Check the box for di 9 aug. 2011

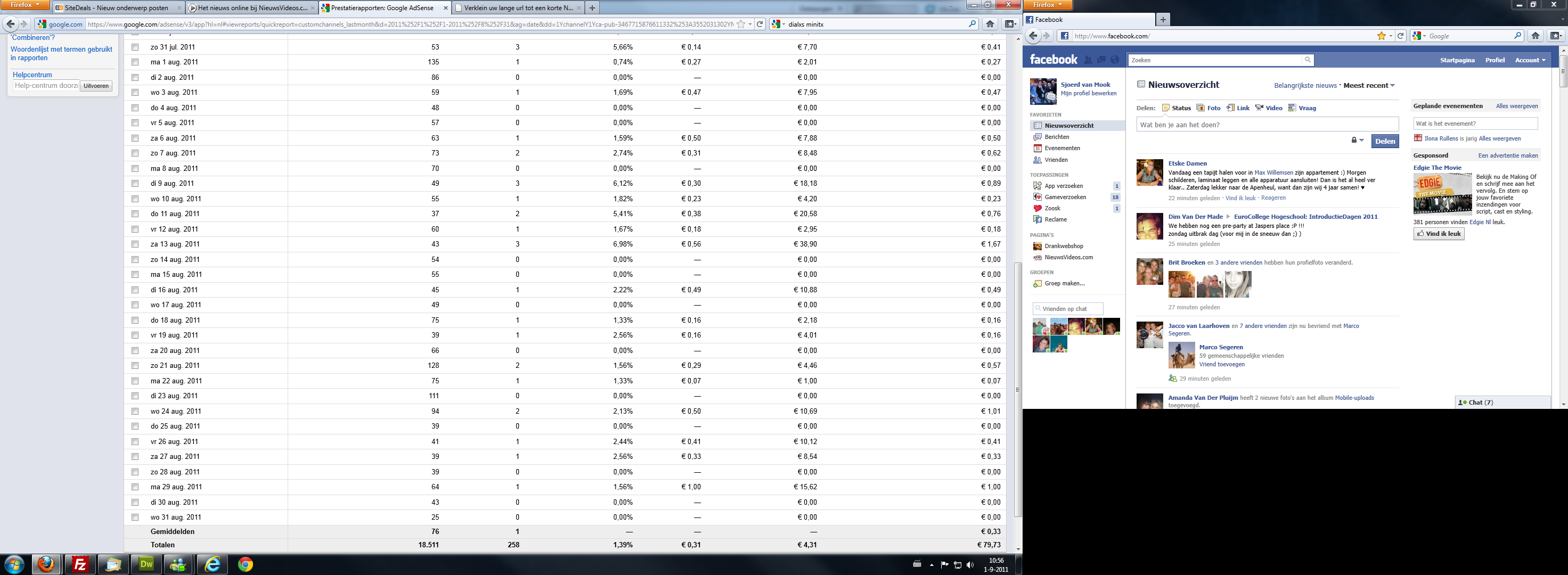click(x=135, y=183)
